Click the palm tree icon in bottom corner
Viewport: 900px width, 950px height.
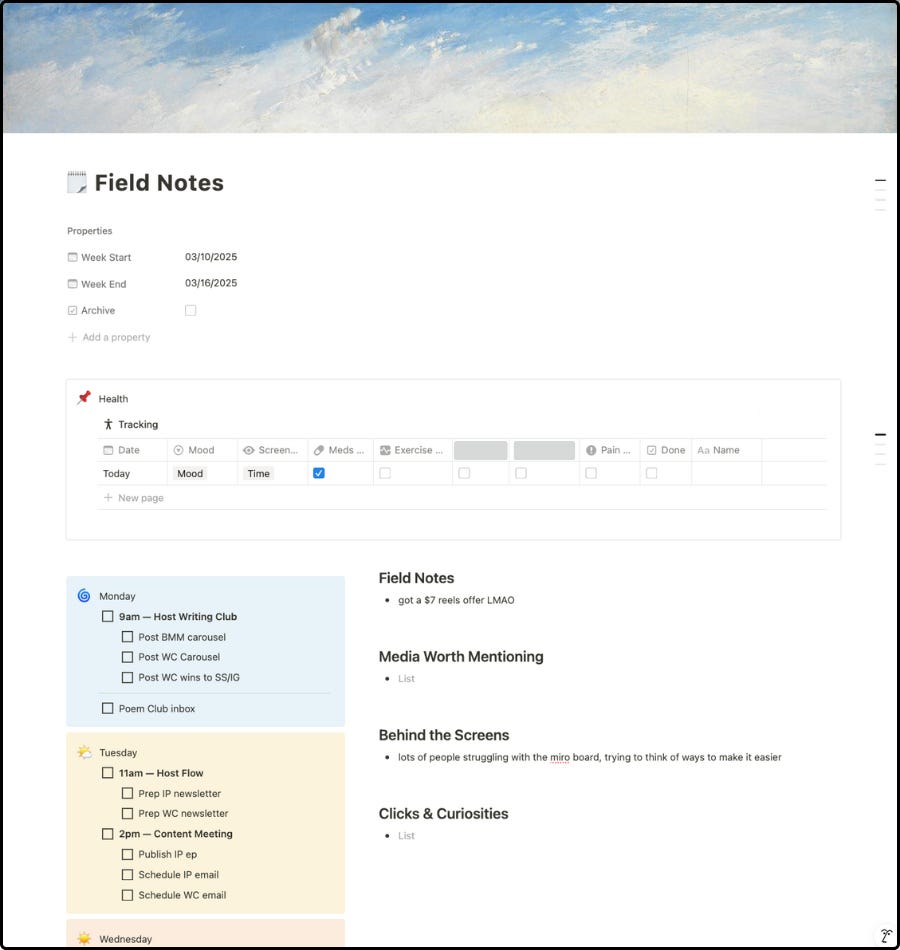pyautogui.click(x=887, y=936)
